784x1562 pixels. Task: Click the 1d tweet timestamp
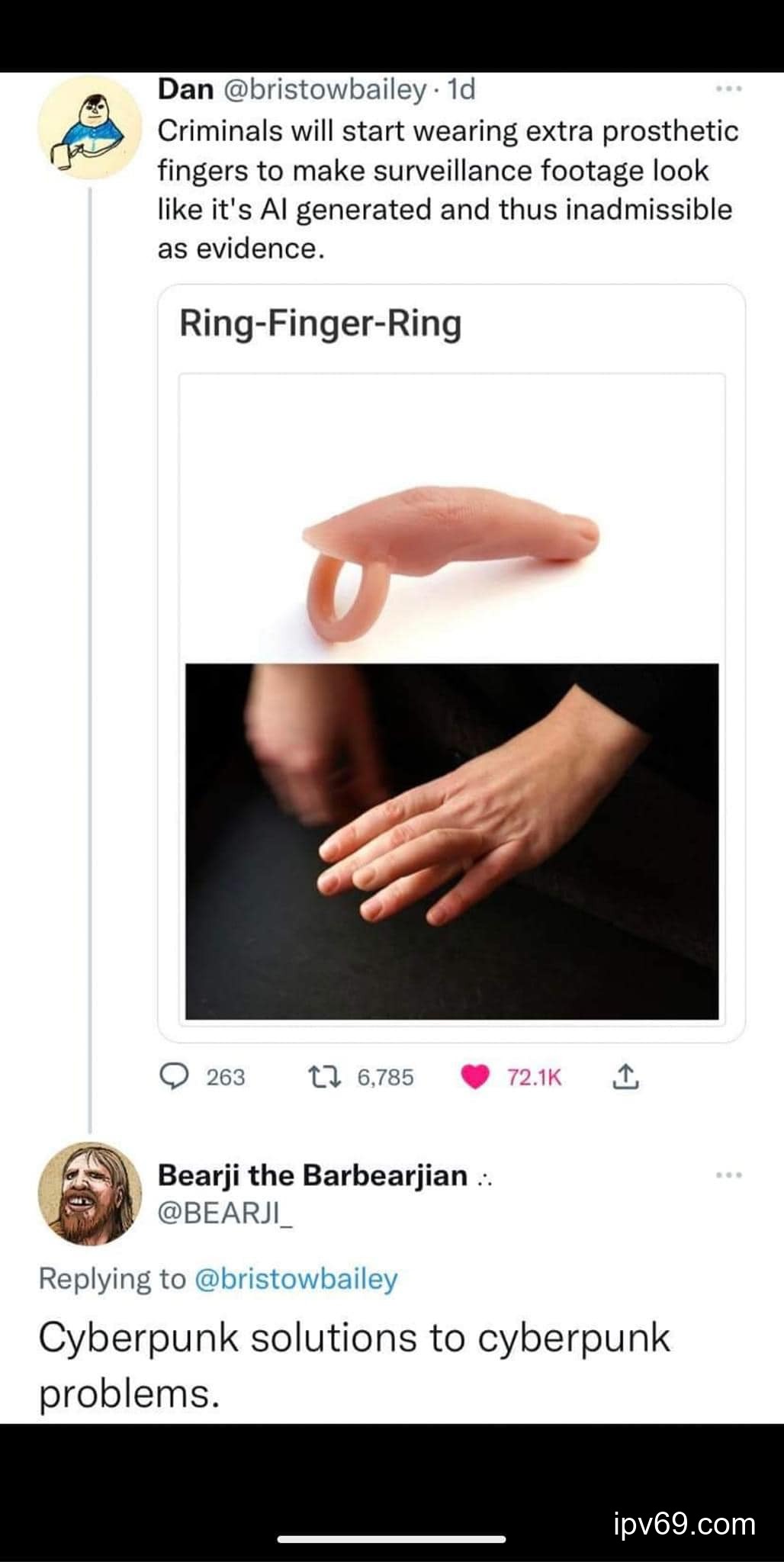461,90
